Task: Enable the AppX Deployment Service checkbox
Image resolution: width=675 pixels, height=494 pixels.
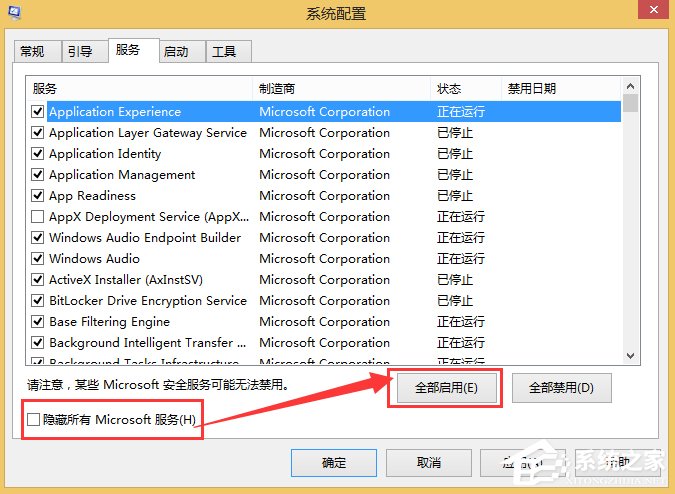Action: 37,216
